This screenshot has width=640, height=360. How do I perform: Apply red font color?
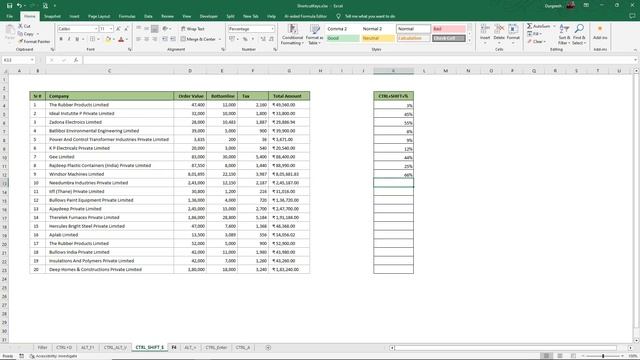tap(121, 39)
